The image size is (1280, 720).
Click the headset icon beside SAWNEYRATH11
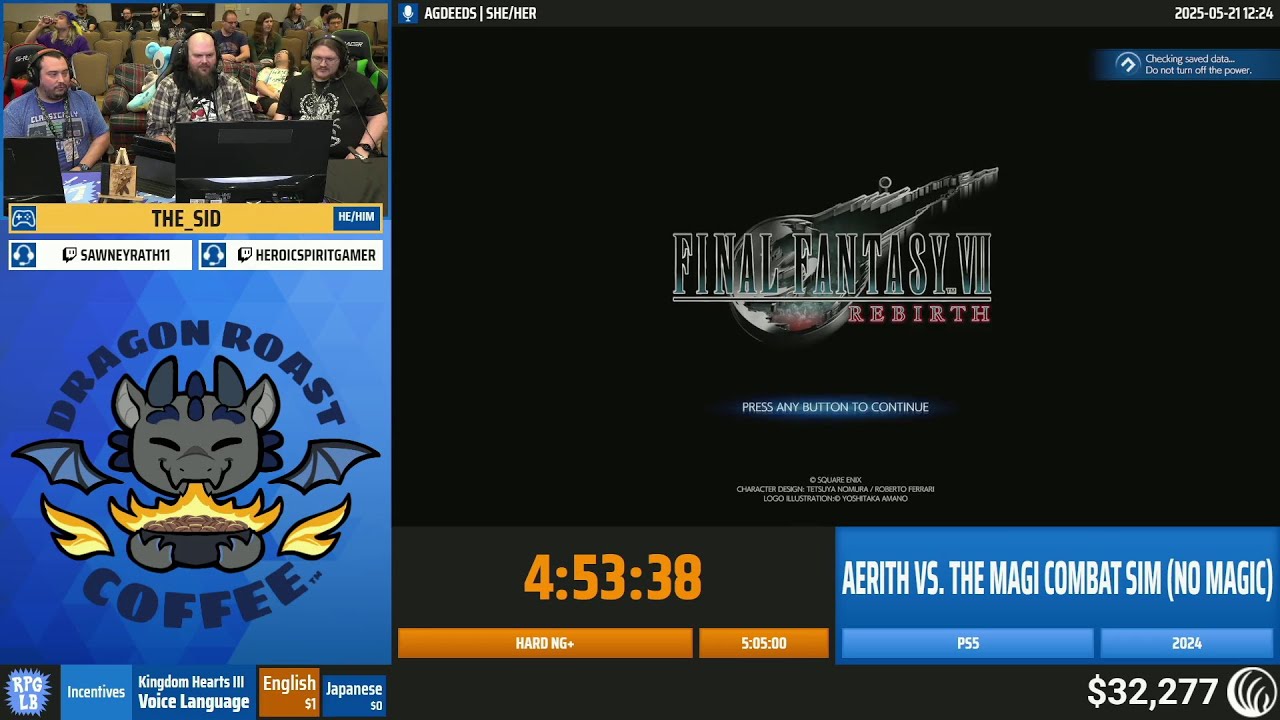[x=24, y=255]
